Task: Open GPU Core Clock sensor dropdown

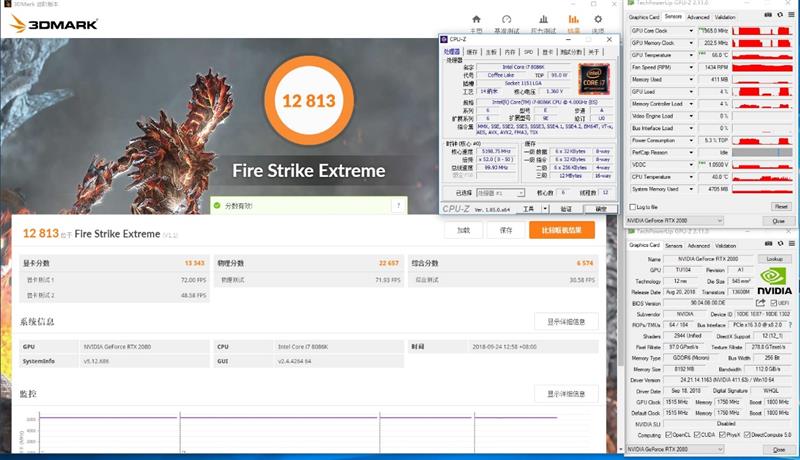Action: (691, 31)
